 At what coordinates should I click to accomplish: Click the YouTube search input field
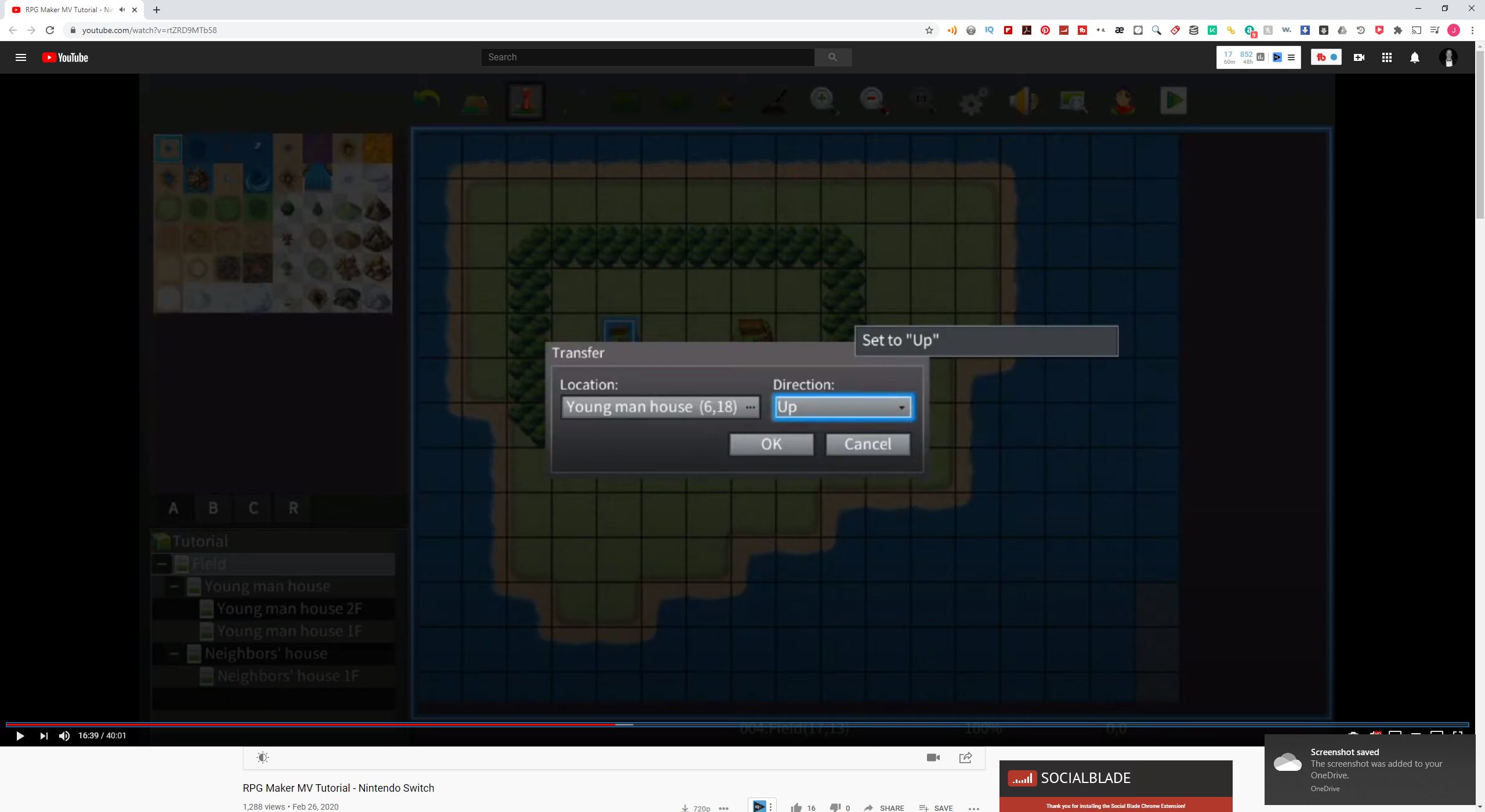647,57
